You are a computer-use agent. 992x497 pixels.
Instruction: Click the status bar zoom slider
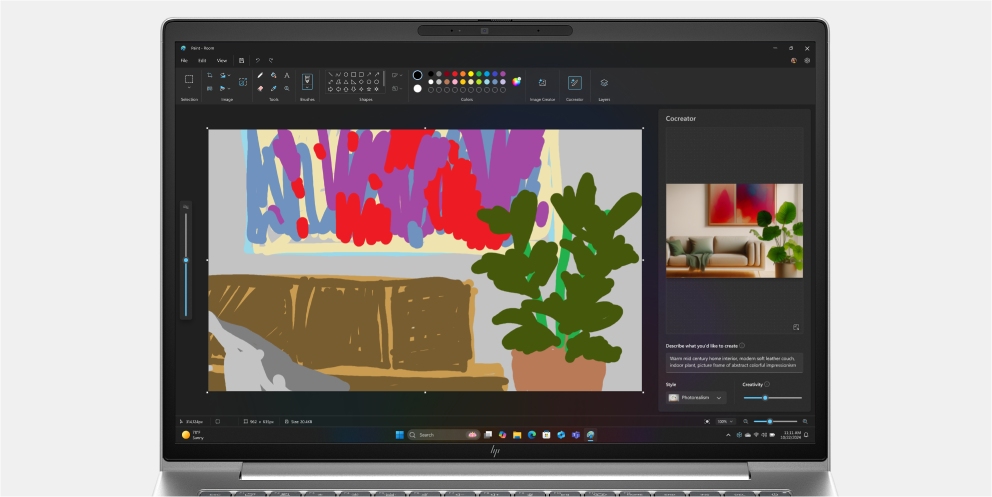pos(775,421)
